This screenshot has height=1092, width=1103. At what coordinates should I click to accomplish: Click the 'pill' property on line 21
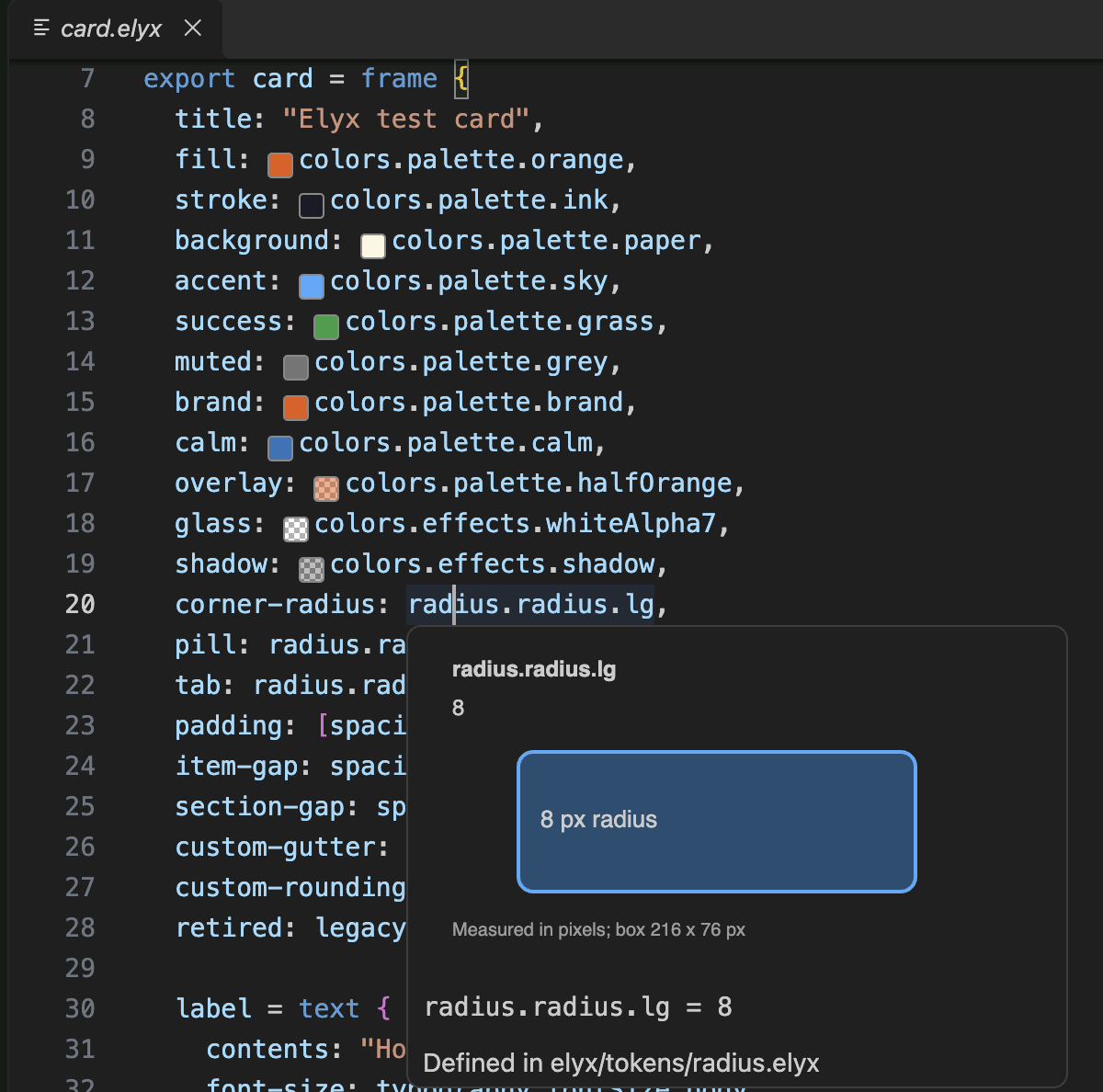pyautogui.click(x=206, y=644)
